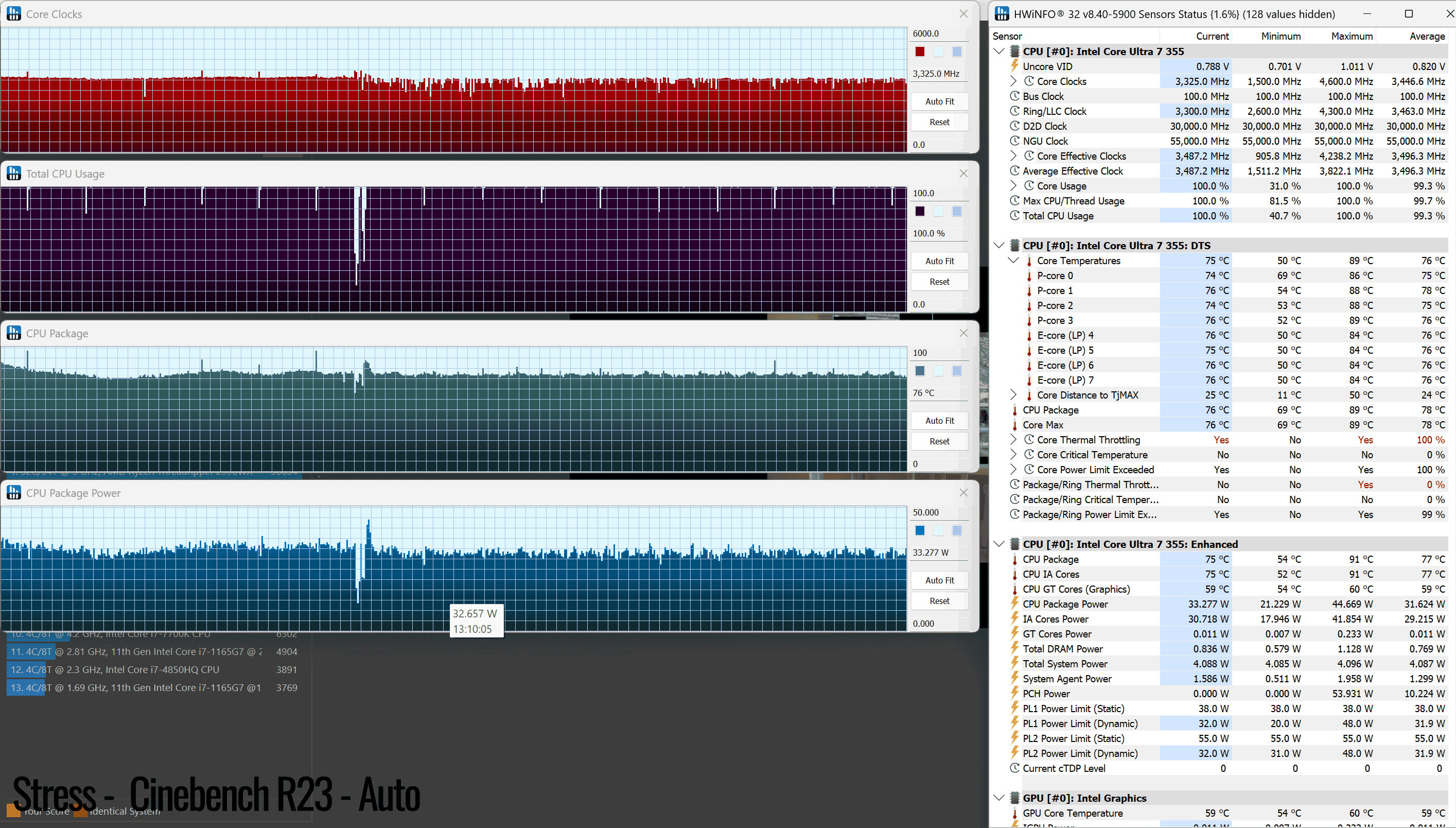Click the chip icon beside GPU [#0]: Intel Graphics
Image resolution: width=1456 pixels, height=828 pixels.
click(x=1014, y=798)
